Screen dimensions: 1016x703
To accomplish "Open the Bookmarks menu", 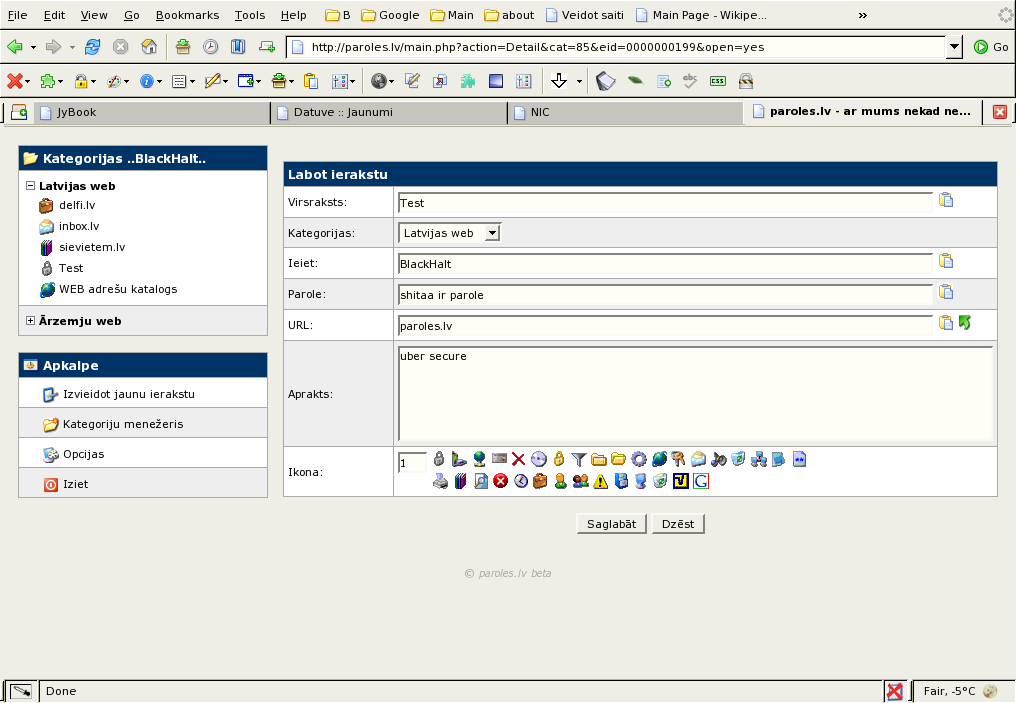I will [187, 15].
